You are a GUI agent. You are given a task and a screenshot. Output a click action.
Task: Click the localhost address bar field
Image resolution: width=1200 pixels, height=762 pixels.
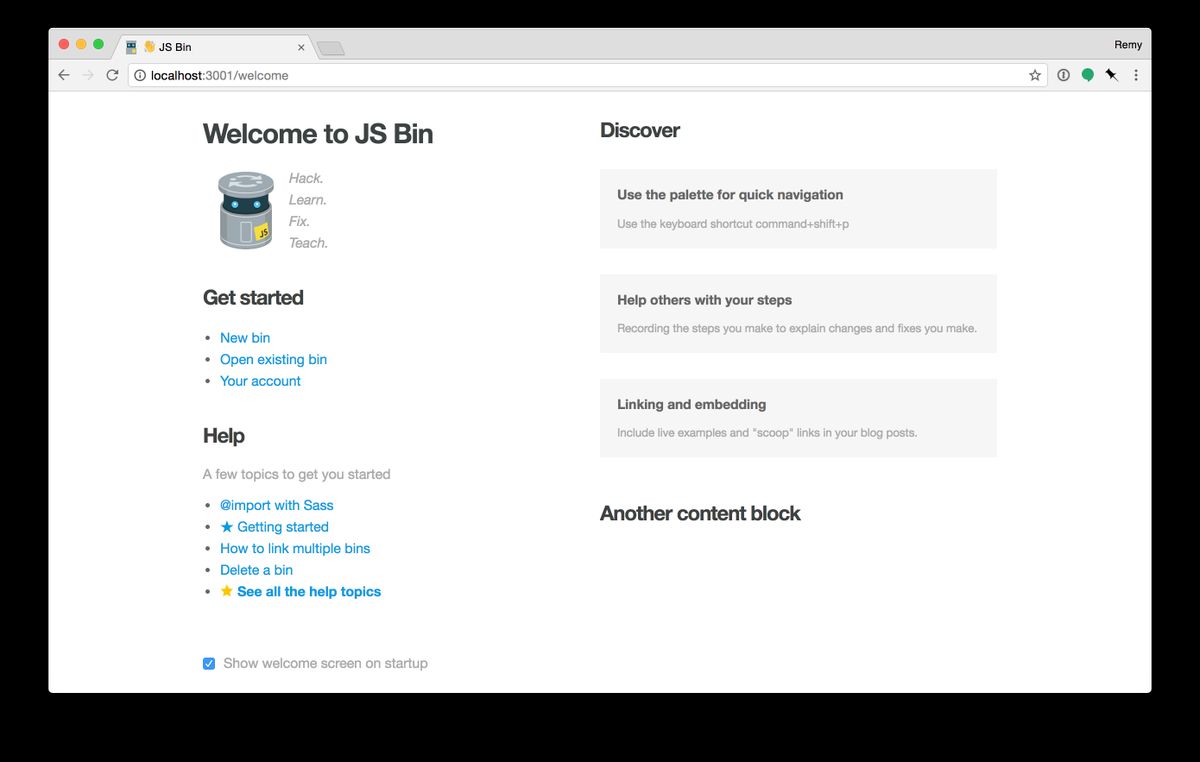click(x=580, y=75)
